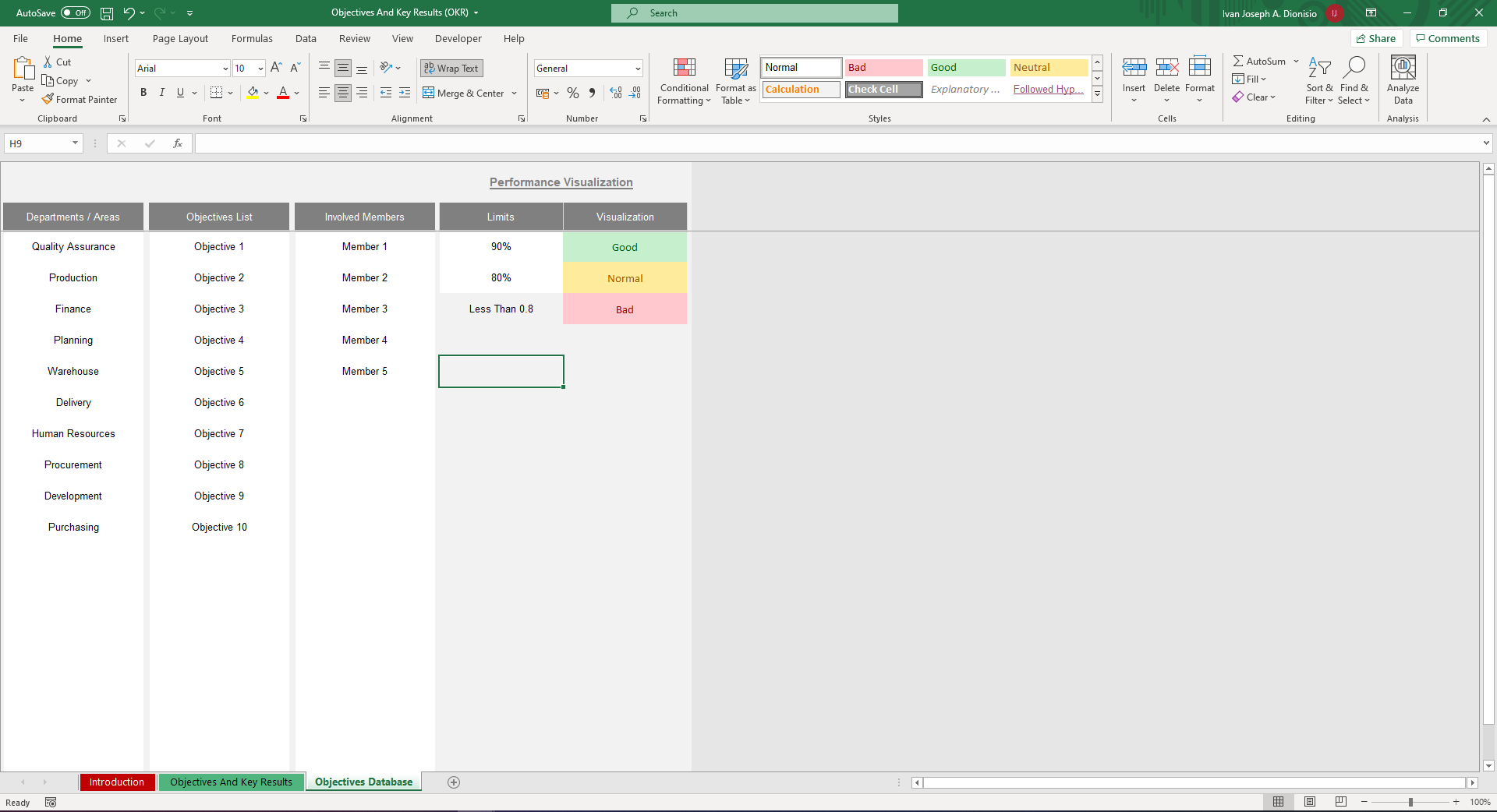Open the font name dropdown
The height and width of the screenshot is (812, 1497).
click(225, 69)
